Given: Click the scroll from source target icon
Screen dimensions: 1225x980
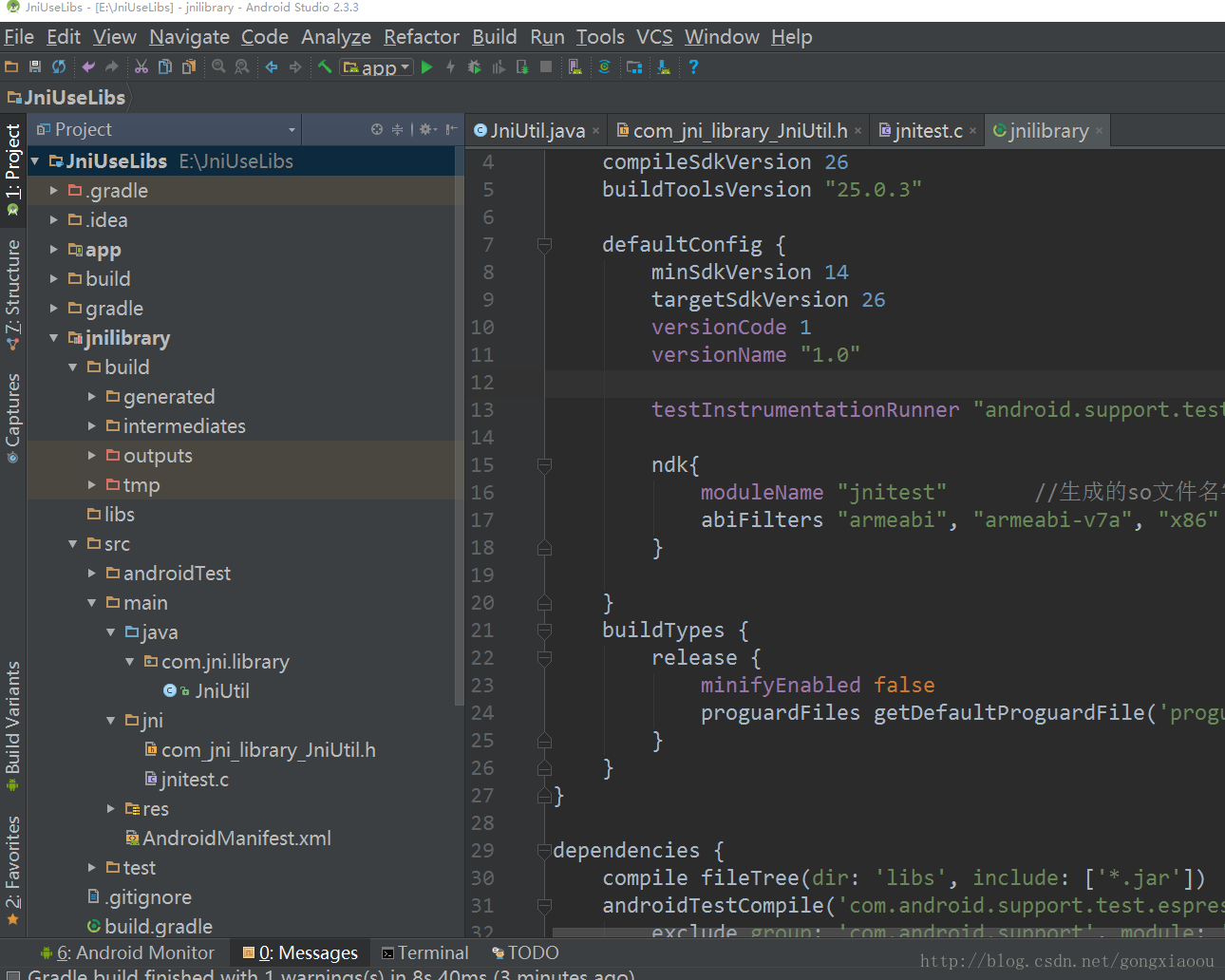Looking at the screenshot, I should coord(377,129).
